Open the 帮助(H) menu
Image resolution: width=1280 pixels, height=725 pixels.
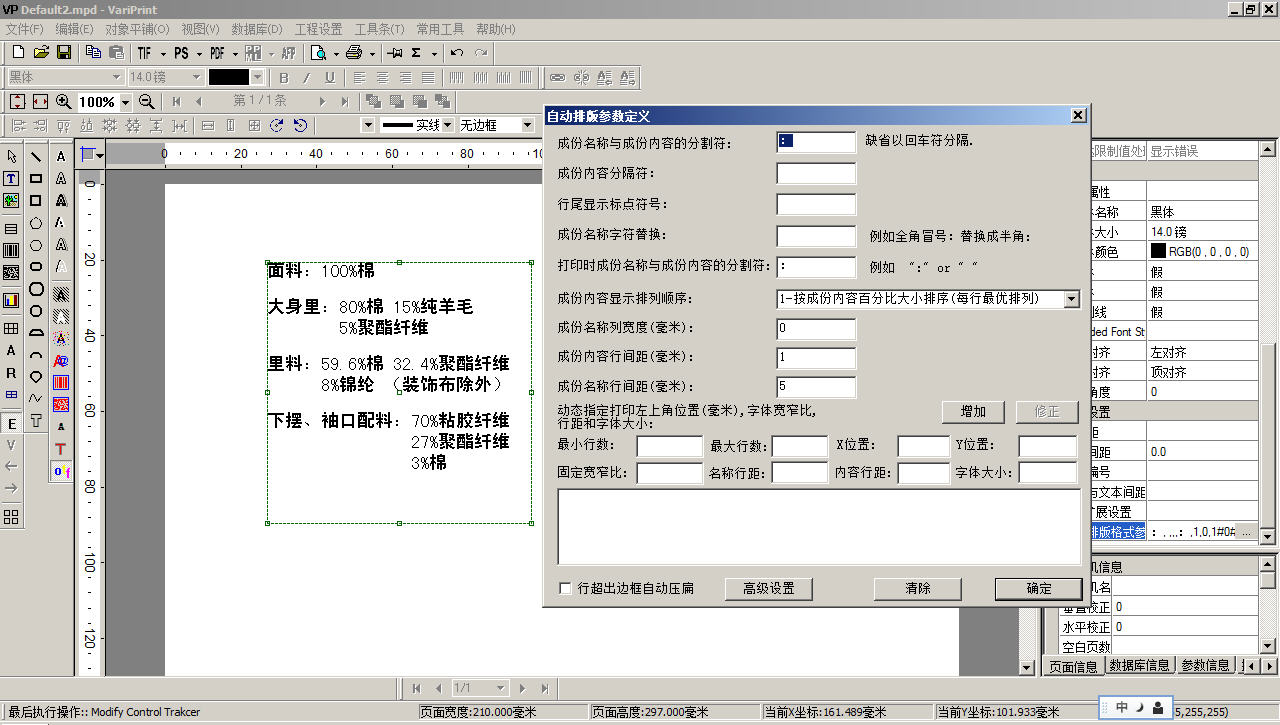point(494,29)
